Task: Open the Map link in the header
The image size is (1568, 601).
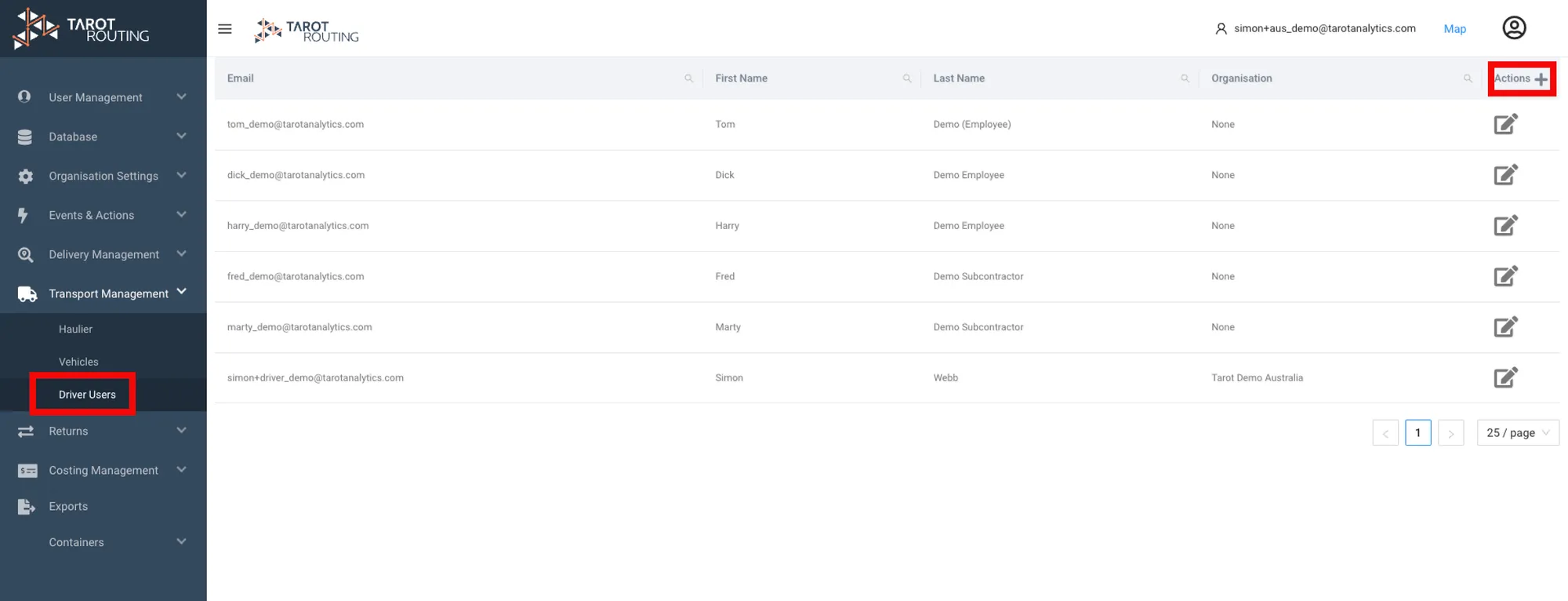Action: tap(1454, 29)
